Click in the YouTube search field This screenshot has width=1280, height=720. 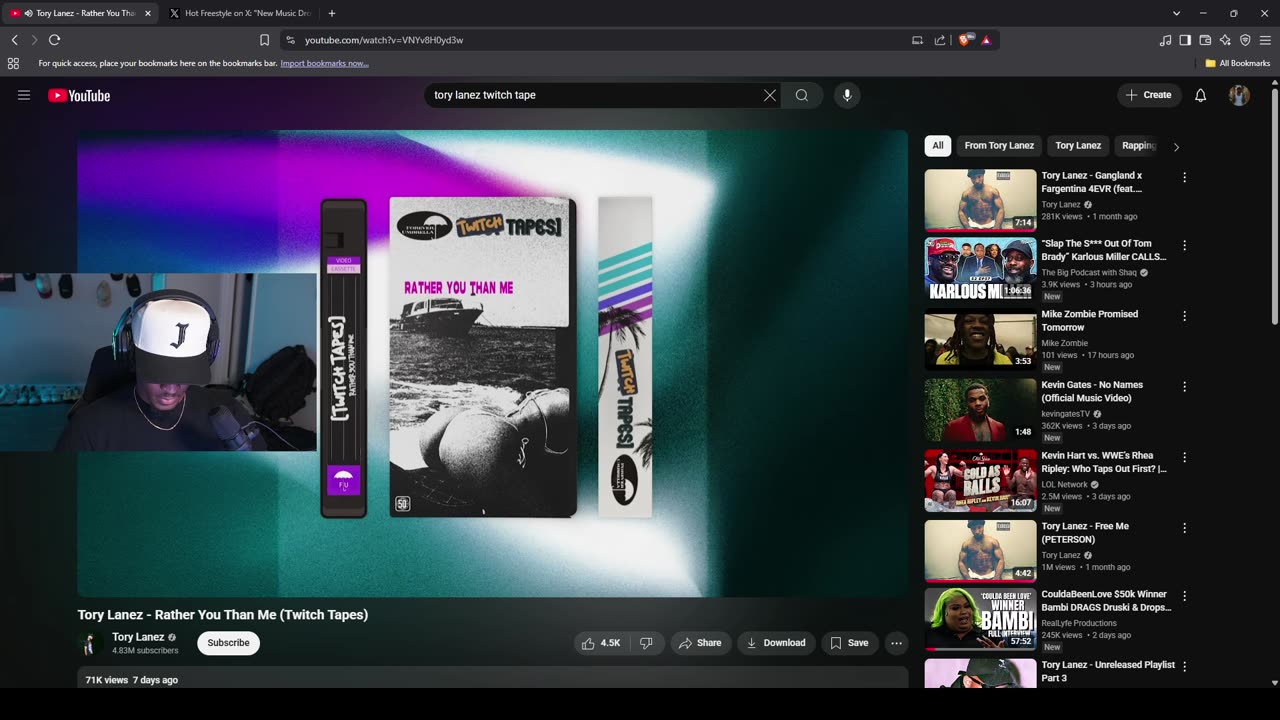click(597, 95)
